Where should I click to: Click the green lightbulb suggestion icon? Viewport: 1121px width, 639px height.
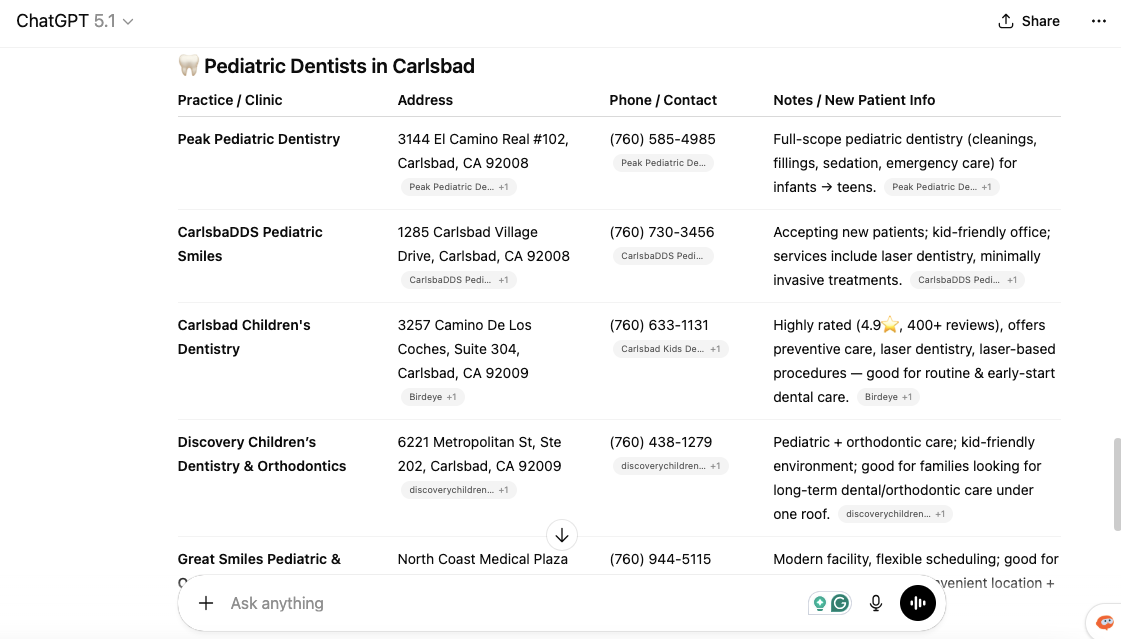click(x=820, y=603)
